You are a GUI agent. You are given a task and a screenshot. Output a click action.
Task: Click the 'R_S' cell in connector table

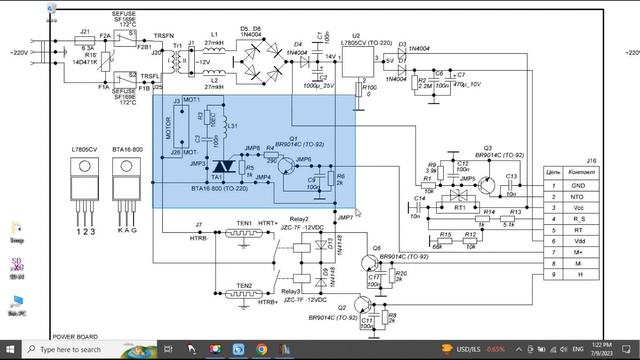pos(579,219)
